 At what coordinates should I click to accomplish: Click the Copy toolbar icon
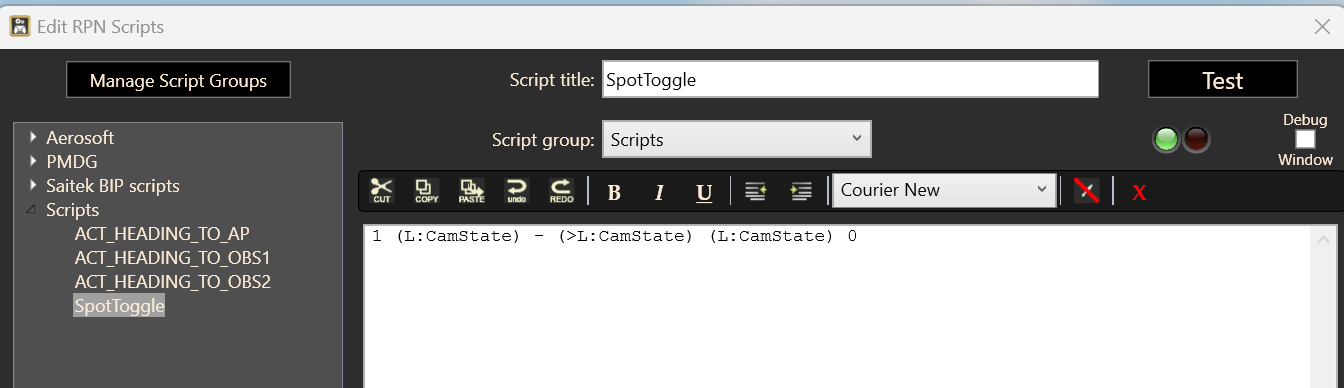click(x=426, y=190)
